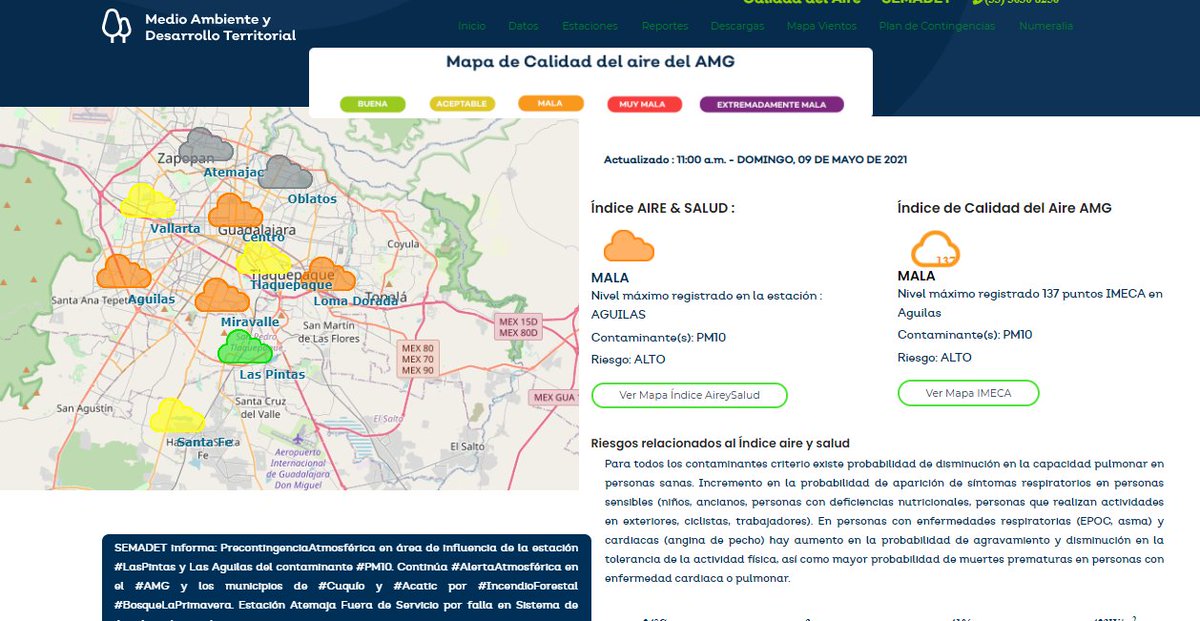
Task: Toggle the BUENA air quality legend chip
Action: [372, 103]
